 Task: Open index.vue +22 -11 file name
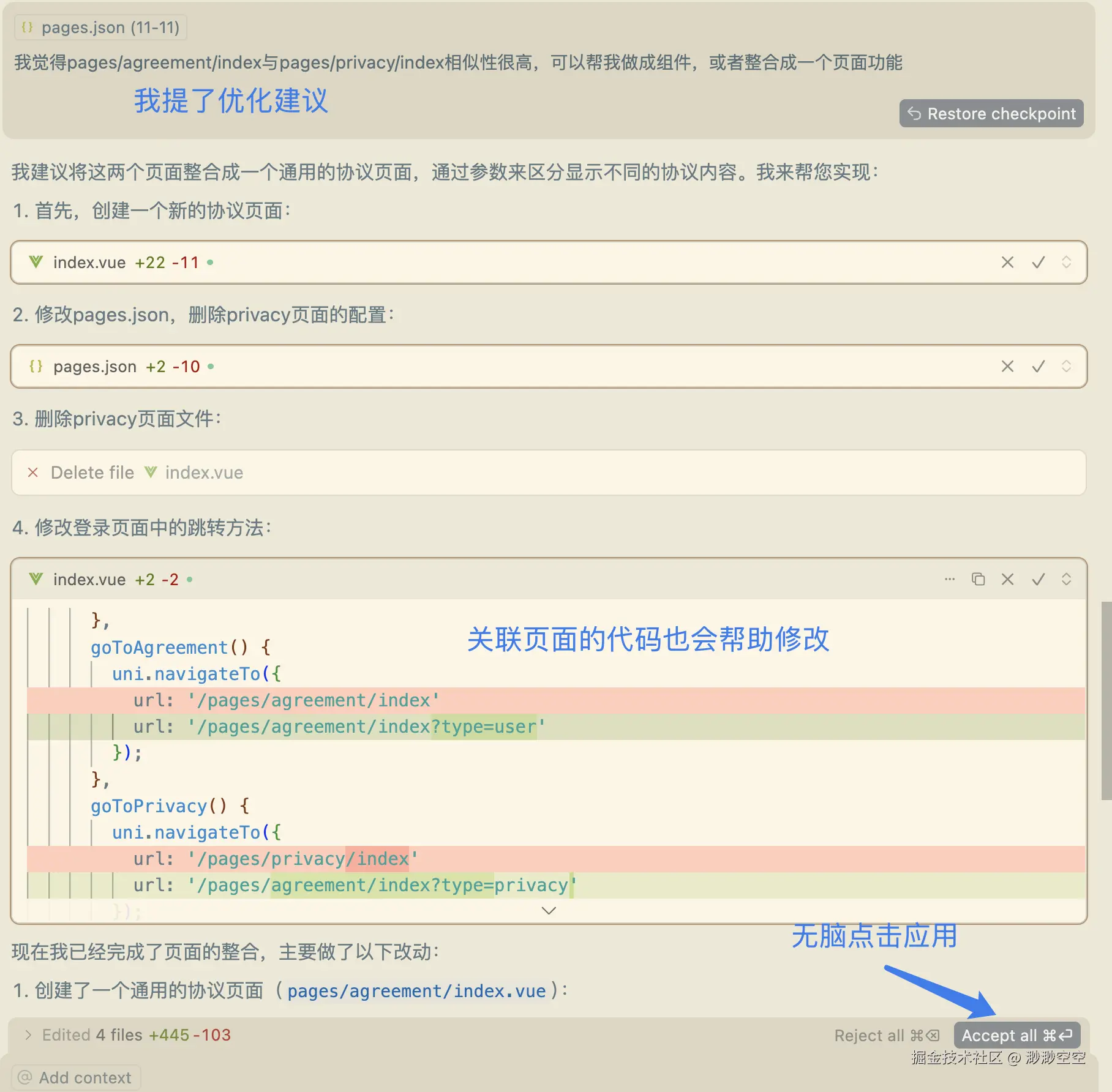(x=89, y=263)
